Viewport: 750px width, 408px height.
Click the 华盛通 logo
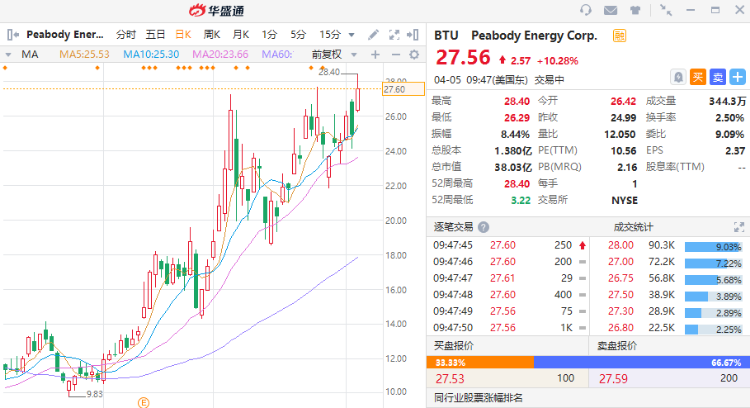[x=217, y=10]
